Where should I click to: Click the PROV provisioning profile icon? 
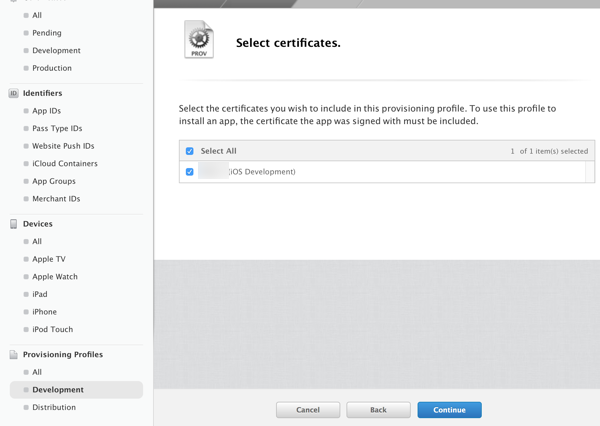click(199, 40)
